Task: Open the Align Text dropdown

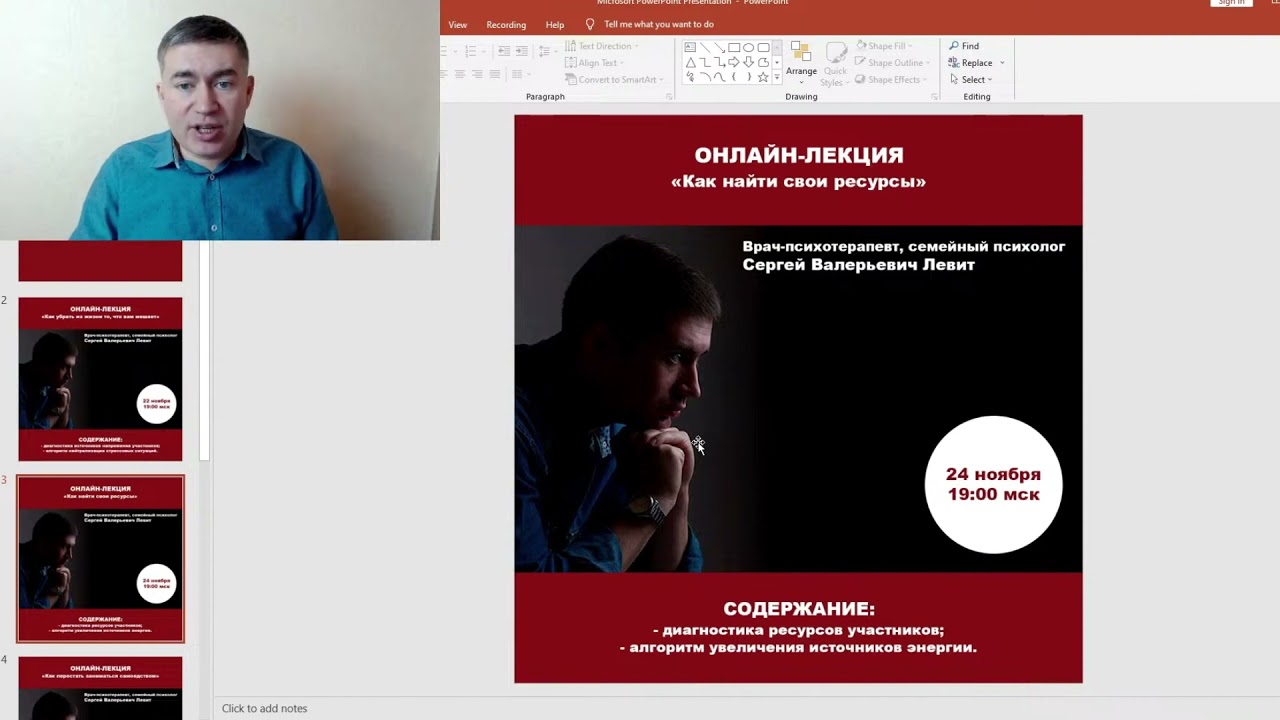Action: pos(594,63)
